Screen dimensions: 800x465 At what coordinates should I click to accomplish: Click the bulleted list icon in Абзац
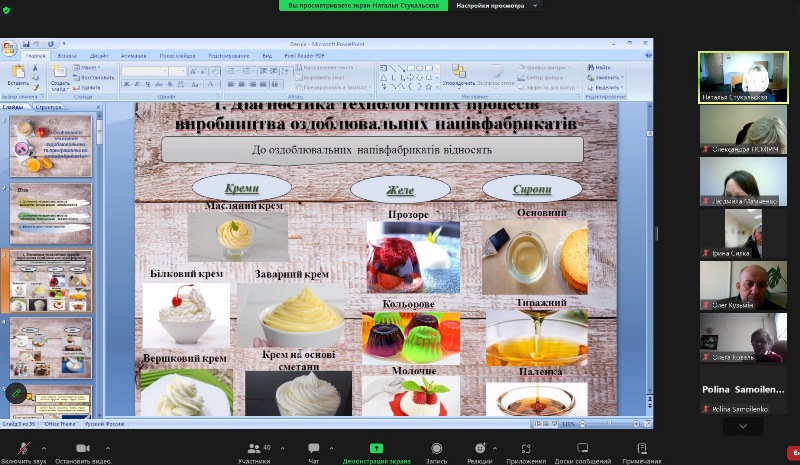click(x=232, y=71)
